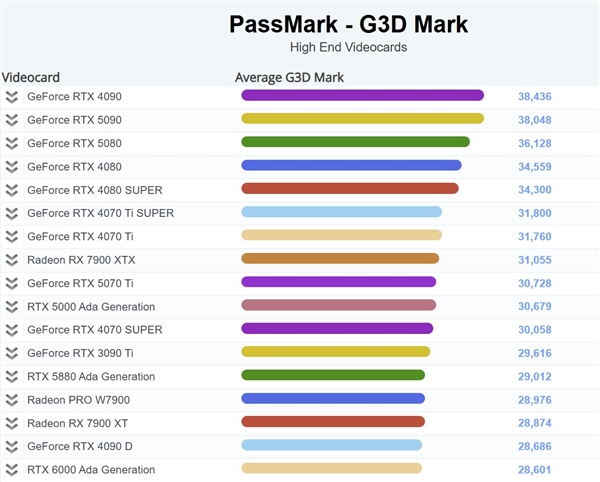Screen dimensions: 600x482
Task: Click the chevron beside Radeon RX 7900 XTX
Action: tap(12, 260)
